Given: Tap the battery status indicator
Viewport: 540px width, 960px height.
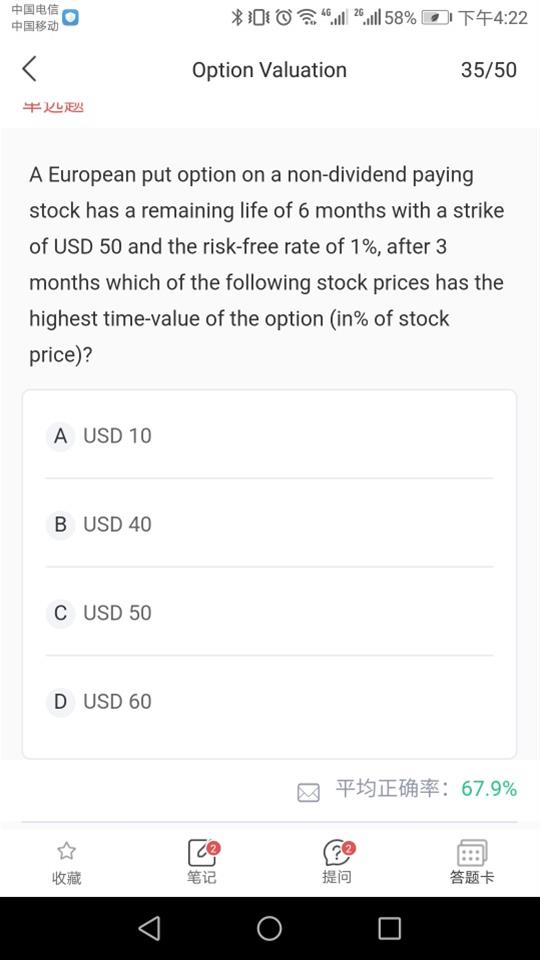Looking at the screenshot, I should [x=436, y=18].
